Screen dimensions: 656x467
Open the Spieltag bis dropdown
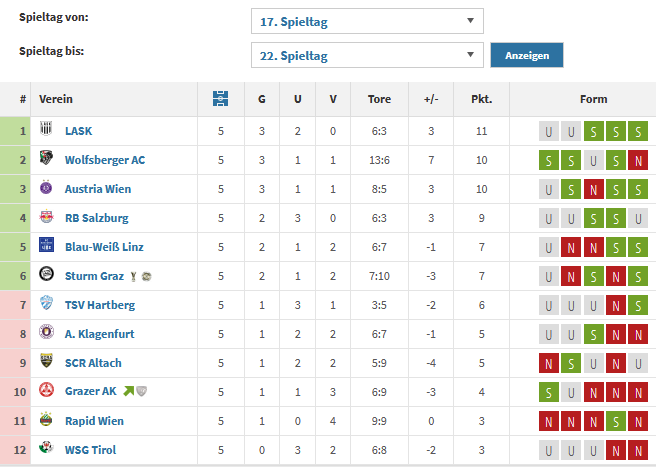367,55
